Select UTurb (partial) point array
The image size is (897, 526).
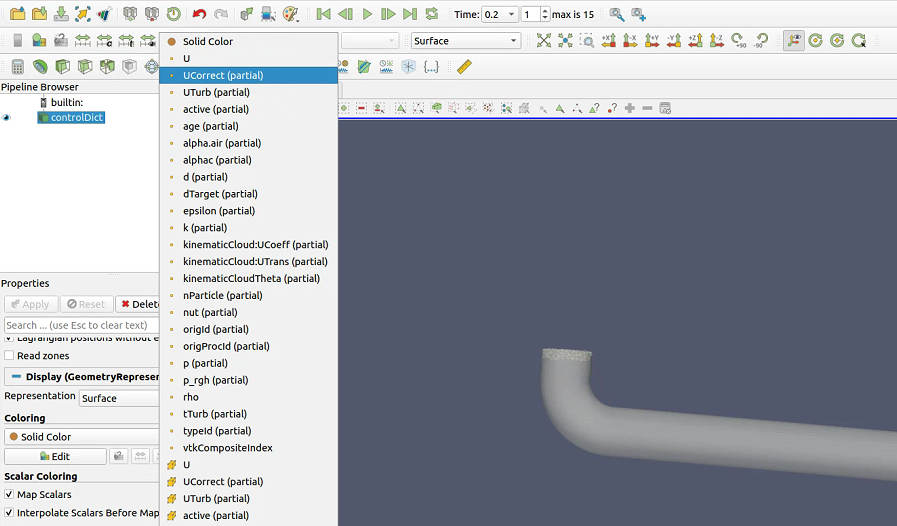pyautogui.click(x=248, y=92)
